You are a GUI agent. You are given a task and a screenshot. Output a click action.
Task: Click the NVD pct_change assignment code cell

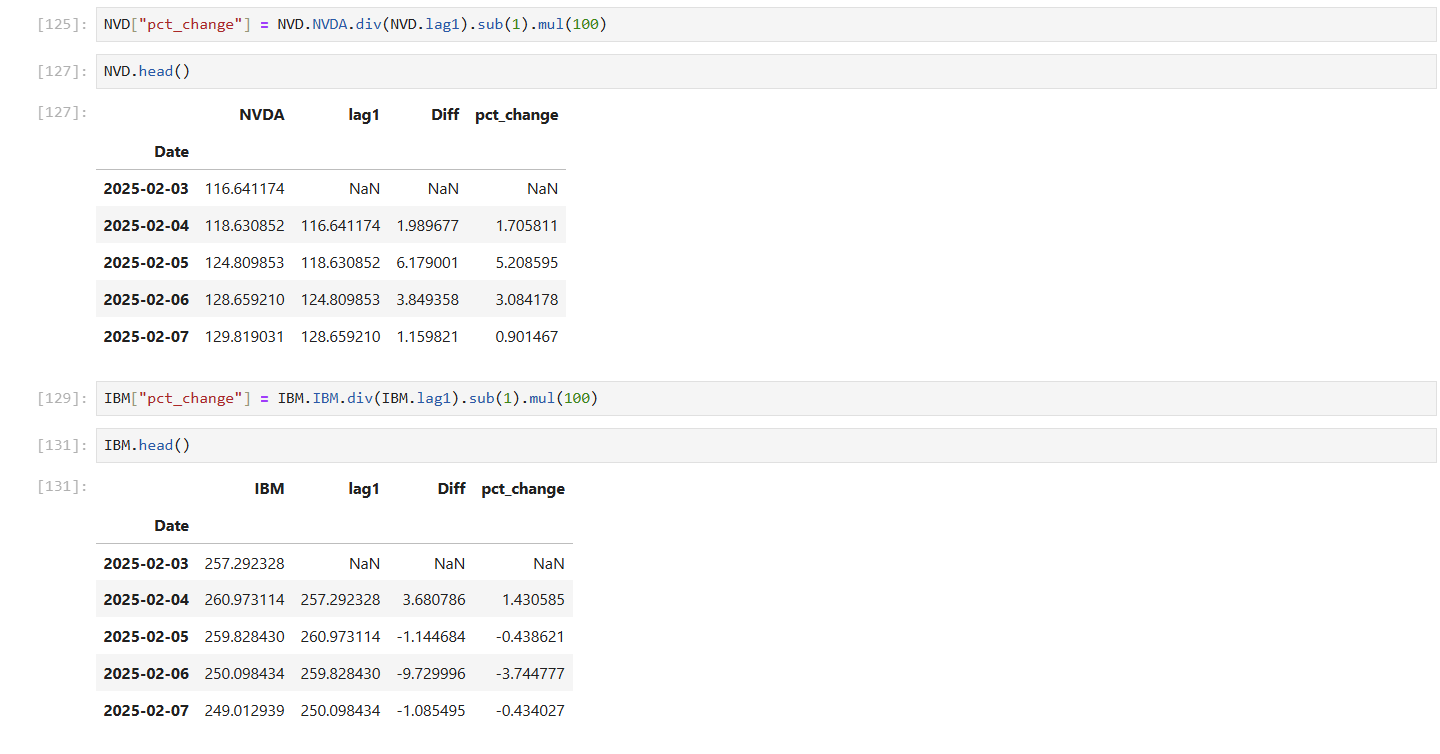pyautogui.click(x=766, y=24)
